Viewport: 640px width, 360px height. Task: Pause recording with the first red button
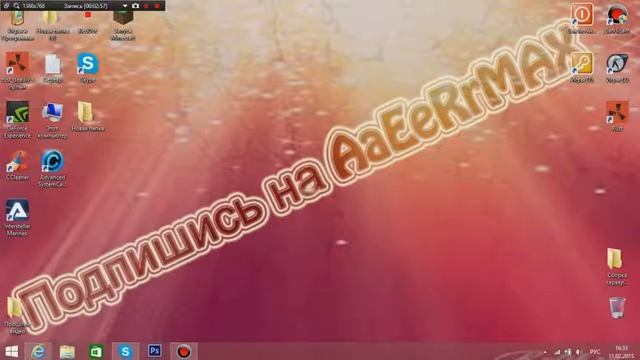tap(147, 6)
